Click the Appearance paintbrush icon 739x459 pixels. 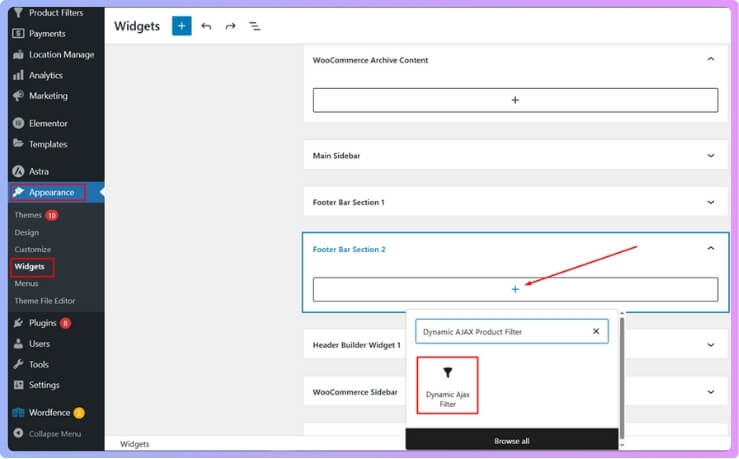click(18, 192)
